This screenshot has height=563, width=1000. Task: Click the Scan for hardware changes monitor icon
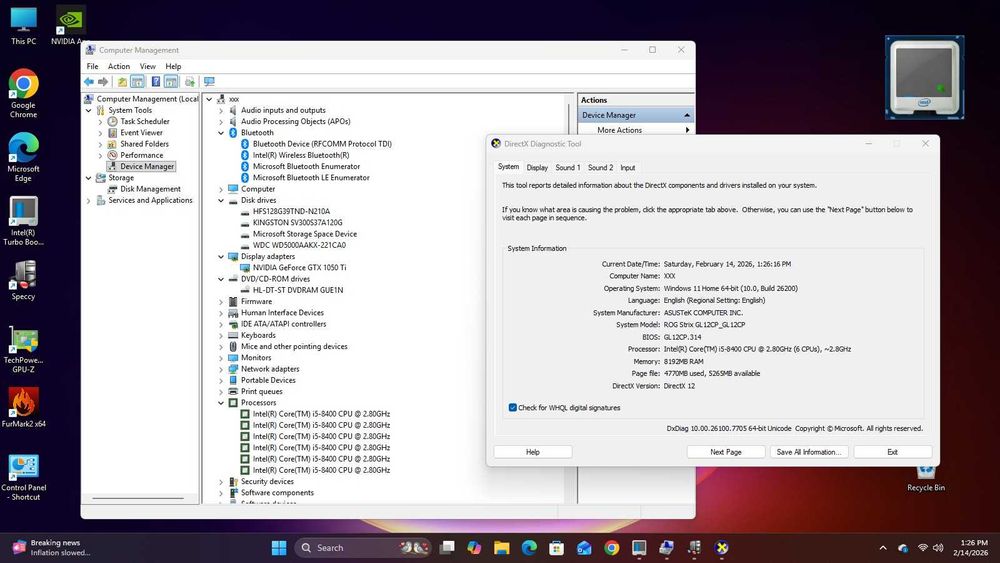[209, 82]
